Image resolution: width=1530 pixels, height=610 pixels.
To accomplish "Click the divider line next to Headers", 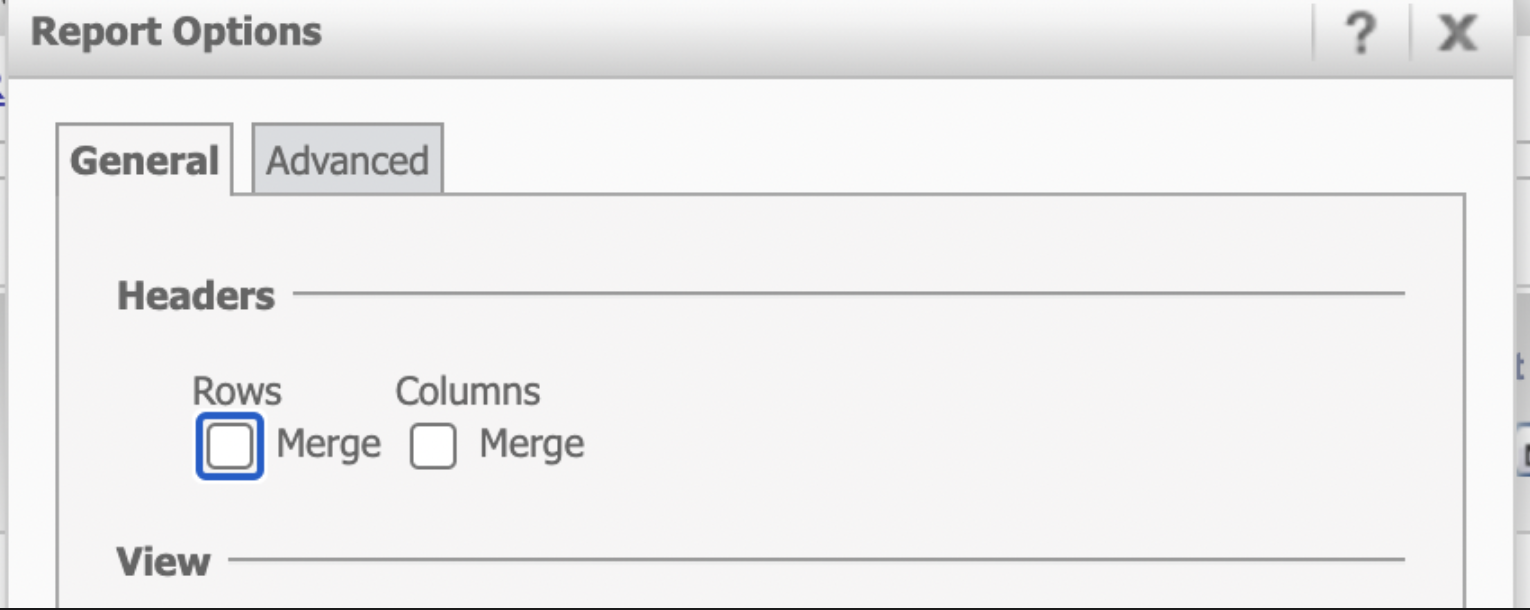I will pos(849,294).
